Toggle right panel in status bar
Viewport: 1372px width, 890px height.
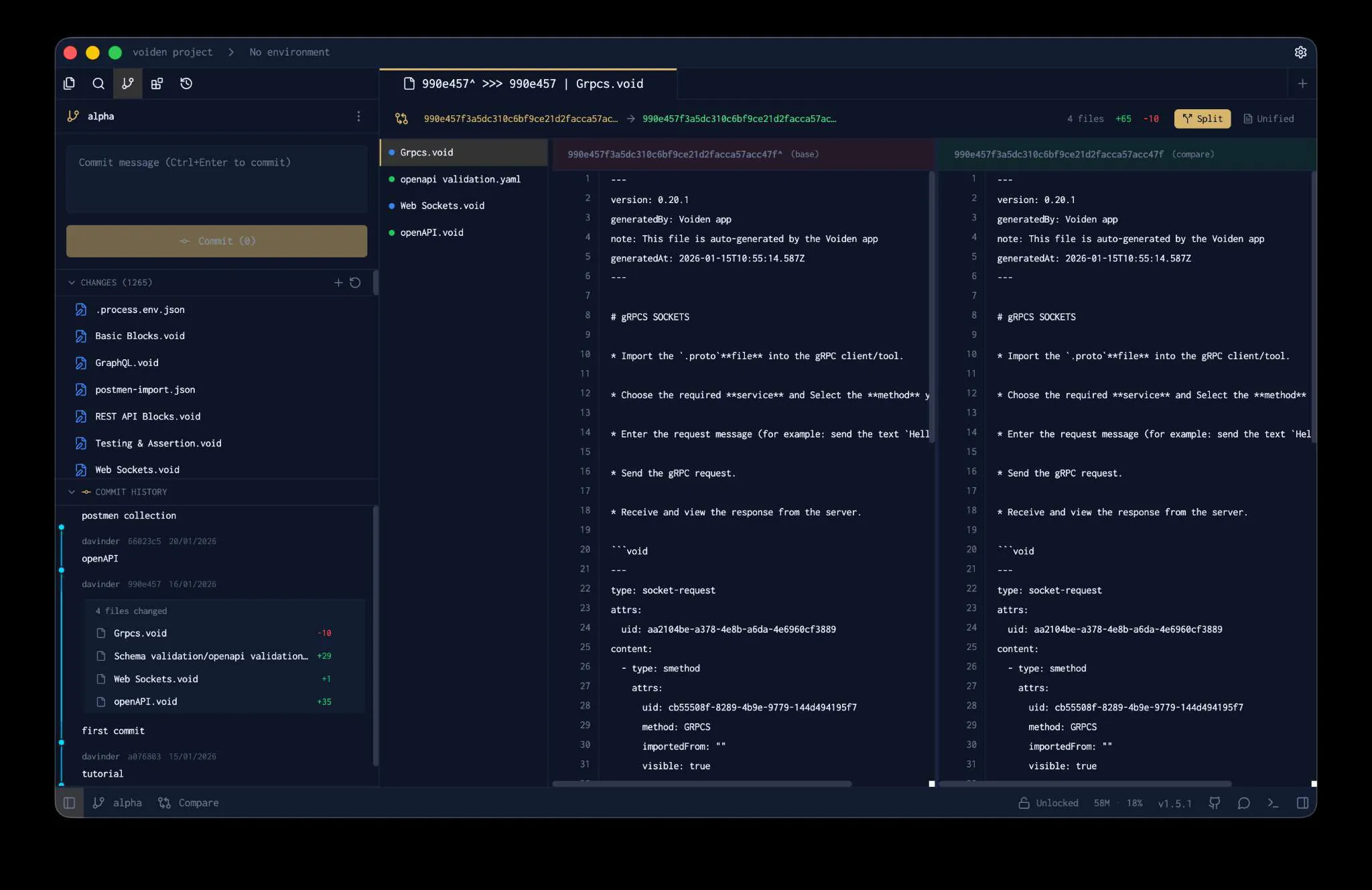tap(1302, 803)
